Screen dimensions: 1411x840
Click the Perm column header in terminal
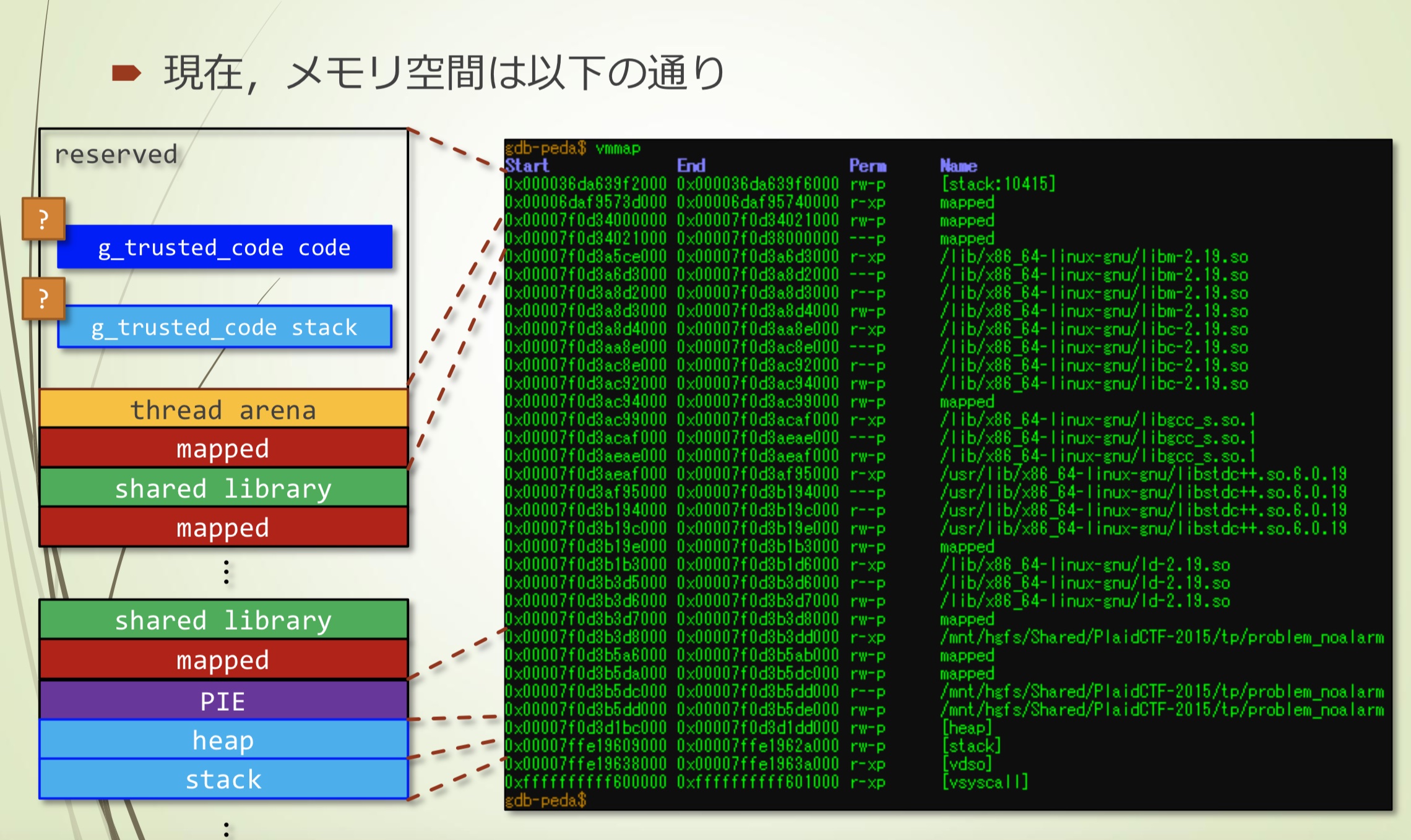pos(867,166)
